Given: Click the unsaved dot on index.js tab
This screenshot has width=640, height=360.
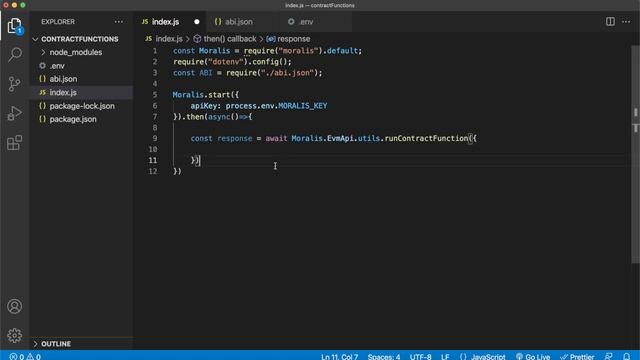Looking at the screenshot, I should click(197, 22).
